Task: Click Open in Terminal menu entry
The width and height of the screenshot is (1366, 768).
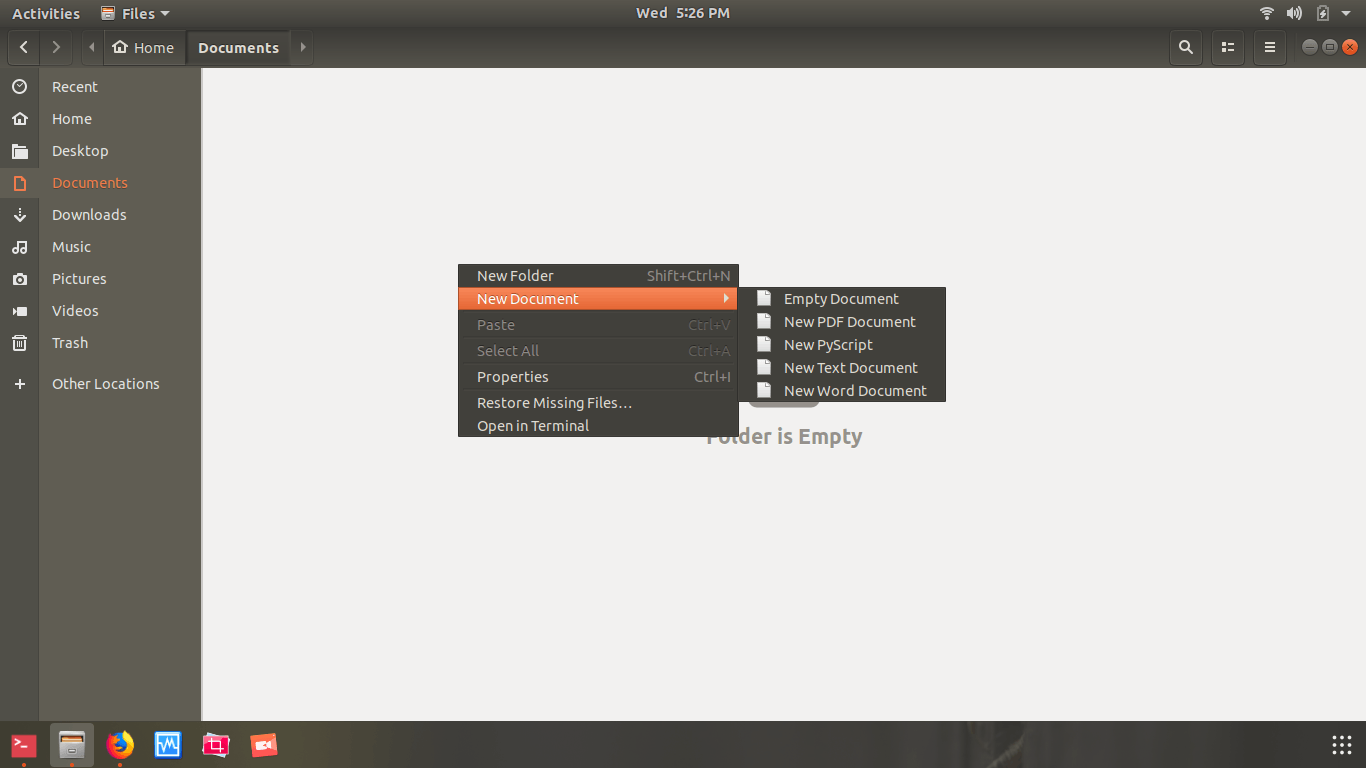Action: click(x=533, y=426)
